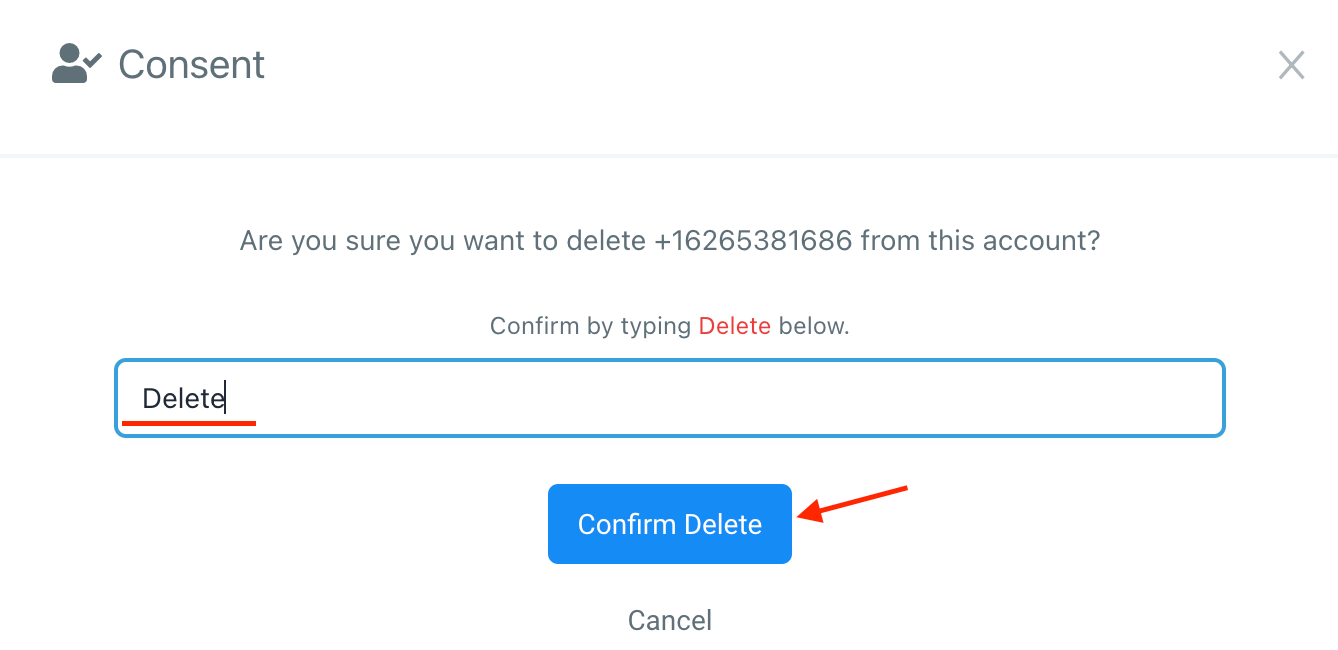Click the divider line under the header
This screenshot has height=650, width=1338.
pyautogui.click(x=669, y=156)
